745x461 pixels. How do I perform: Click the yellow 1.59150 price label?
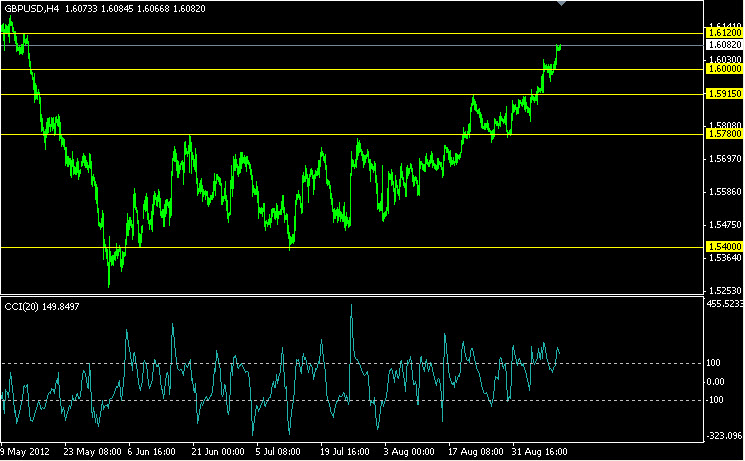[x=724, y=94]
